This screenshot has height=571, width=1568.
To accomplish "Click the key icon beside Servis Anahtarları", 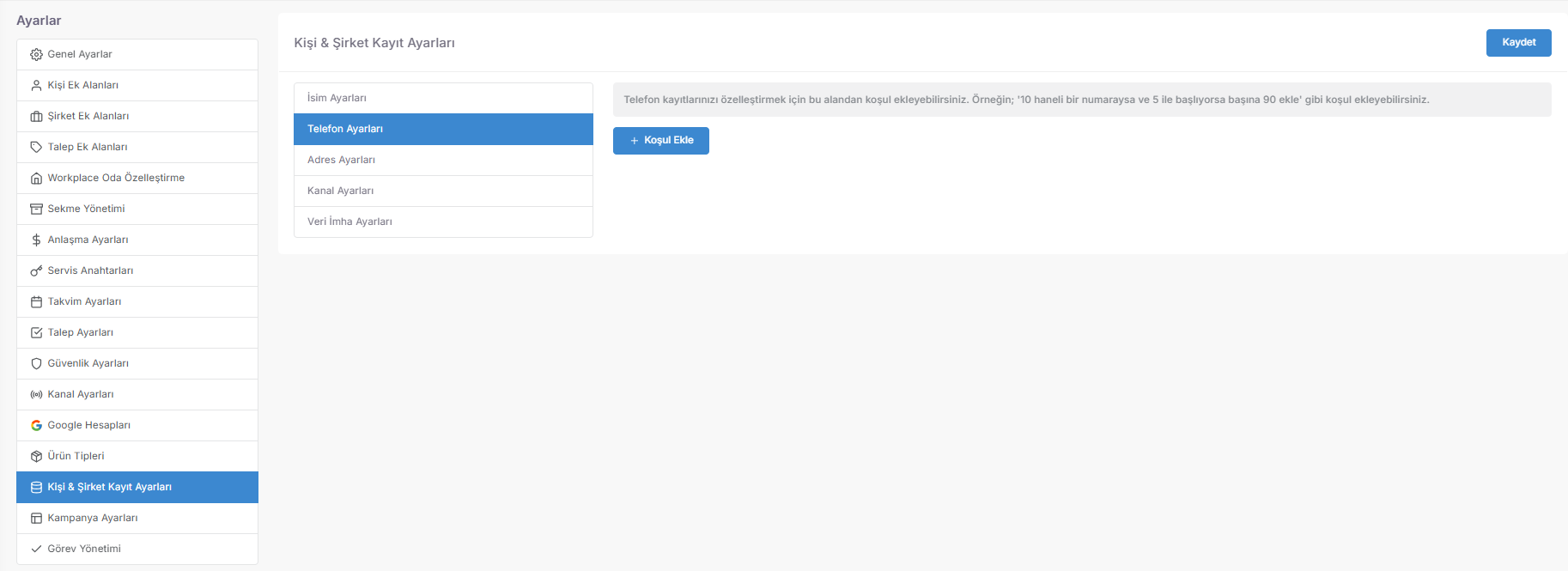I will [36, 270].
